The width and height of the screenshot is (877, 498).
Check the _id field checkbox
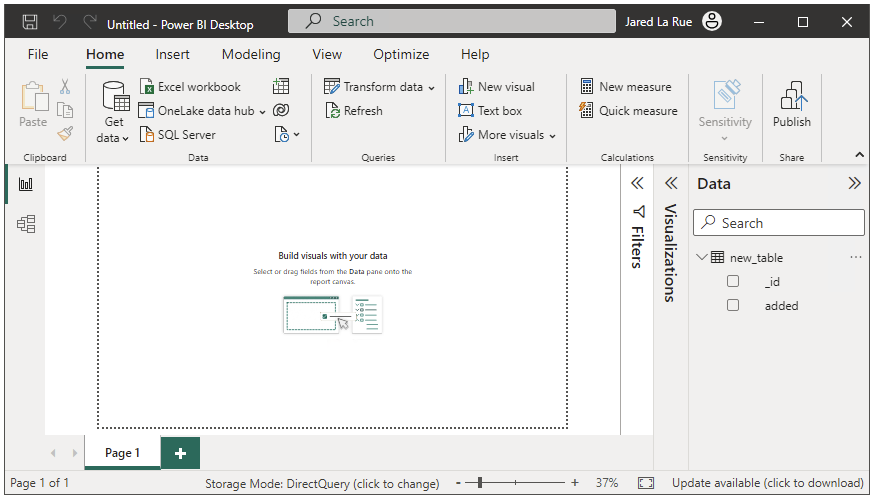pyautogui.click(x=733, y=282)
